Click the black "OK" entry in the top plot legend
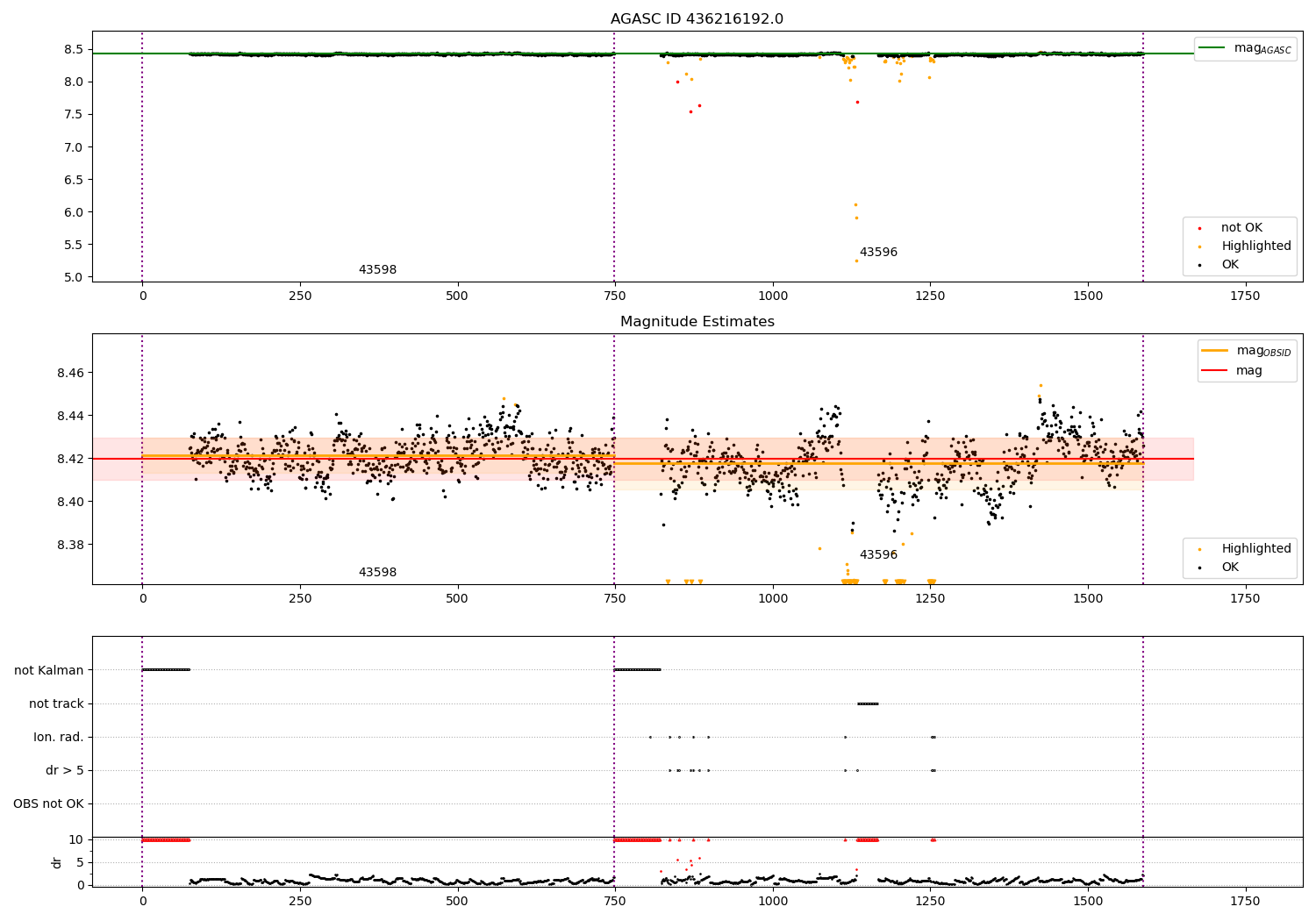 (1230, 265)
